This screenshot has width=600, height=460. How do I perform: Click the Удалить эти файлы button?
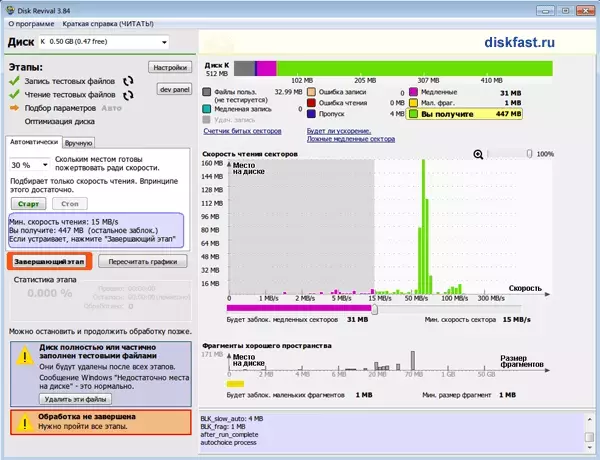[x=75, y=399]
